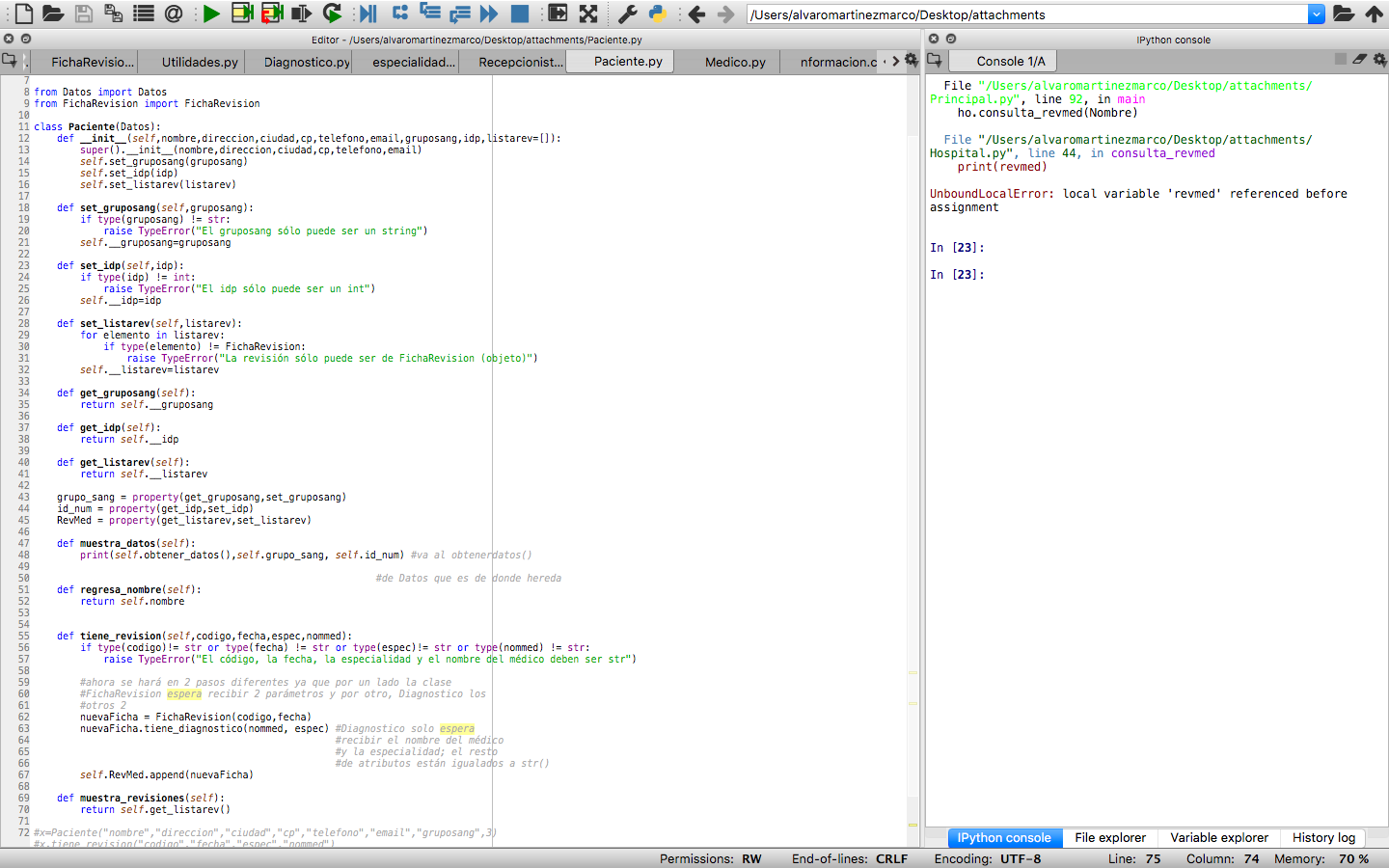Click the Encoding UTF-8 status entry
The height and width of the screenshot is (868, 1389).
988,858
